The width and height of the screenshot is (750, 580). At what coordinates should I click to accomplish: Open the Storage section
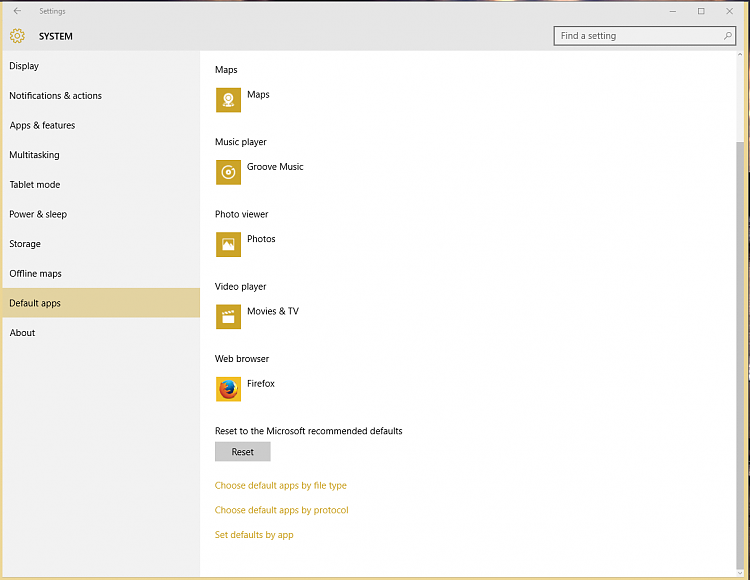(101, 244)
